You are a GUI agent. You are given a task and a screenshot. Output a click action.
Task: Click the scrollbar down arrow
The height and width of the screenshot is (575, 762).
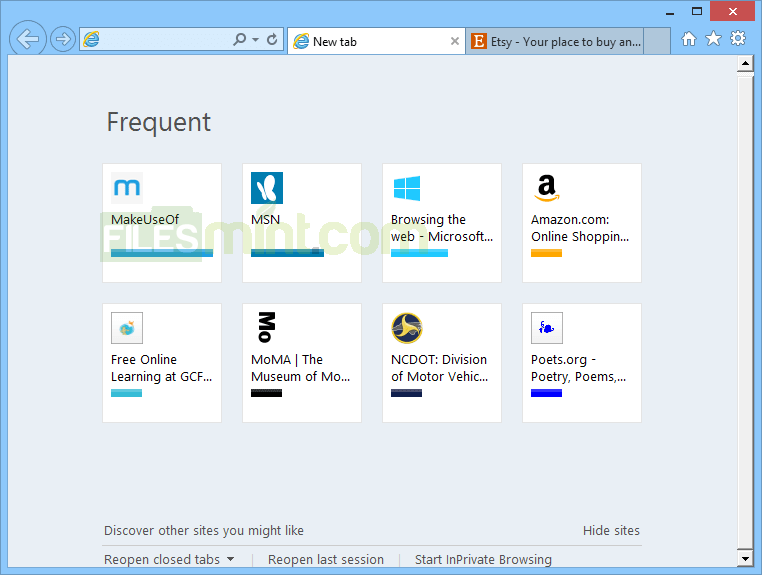click(745, 558)
